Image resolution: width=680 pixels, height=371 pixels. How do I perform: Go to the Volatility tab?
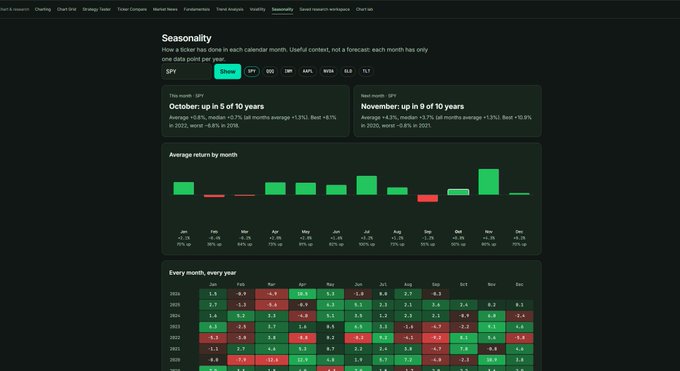coord(257,9)
